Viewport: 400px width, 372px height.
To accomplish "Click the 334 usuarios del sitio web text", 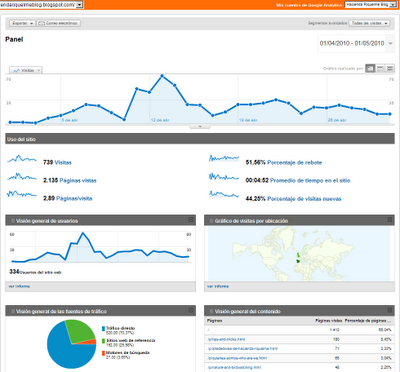I will point(35,272).
